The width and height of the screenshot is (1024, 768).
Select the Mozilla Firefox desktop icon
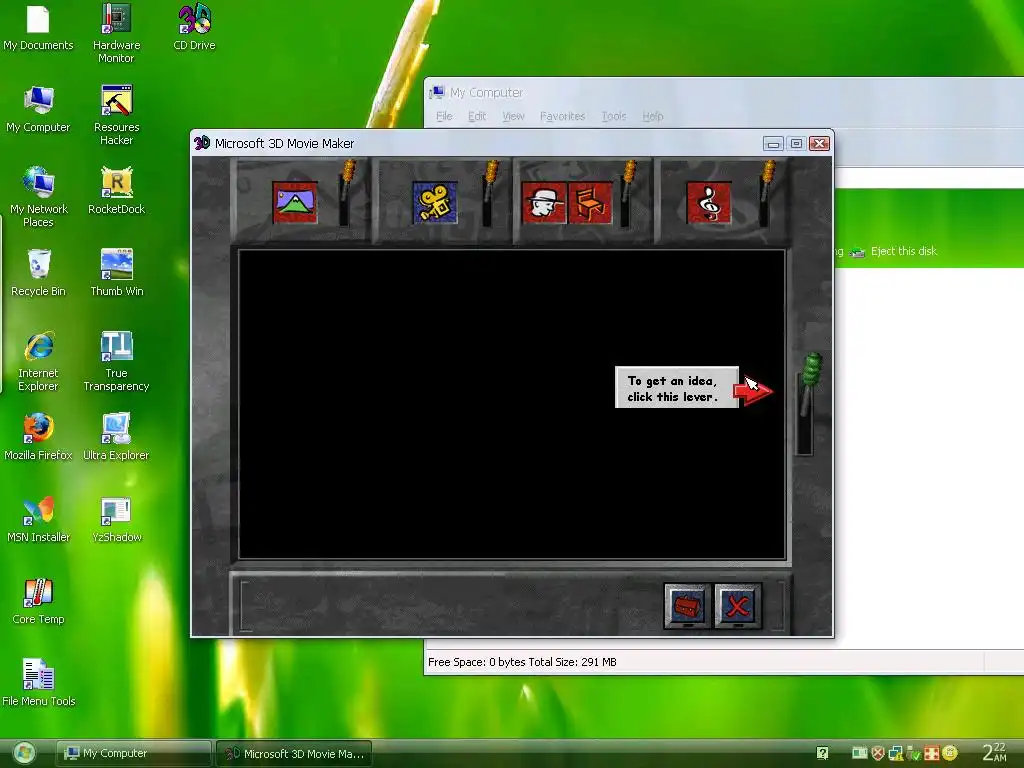(38, 438)
